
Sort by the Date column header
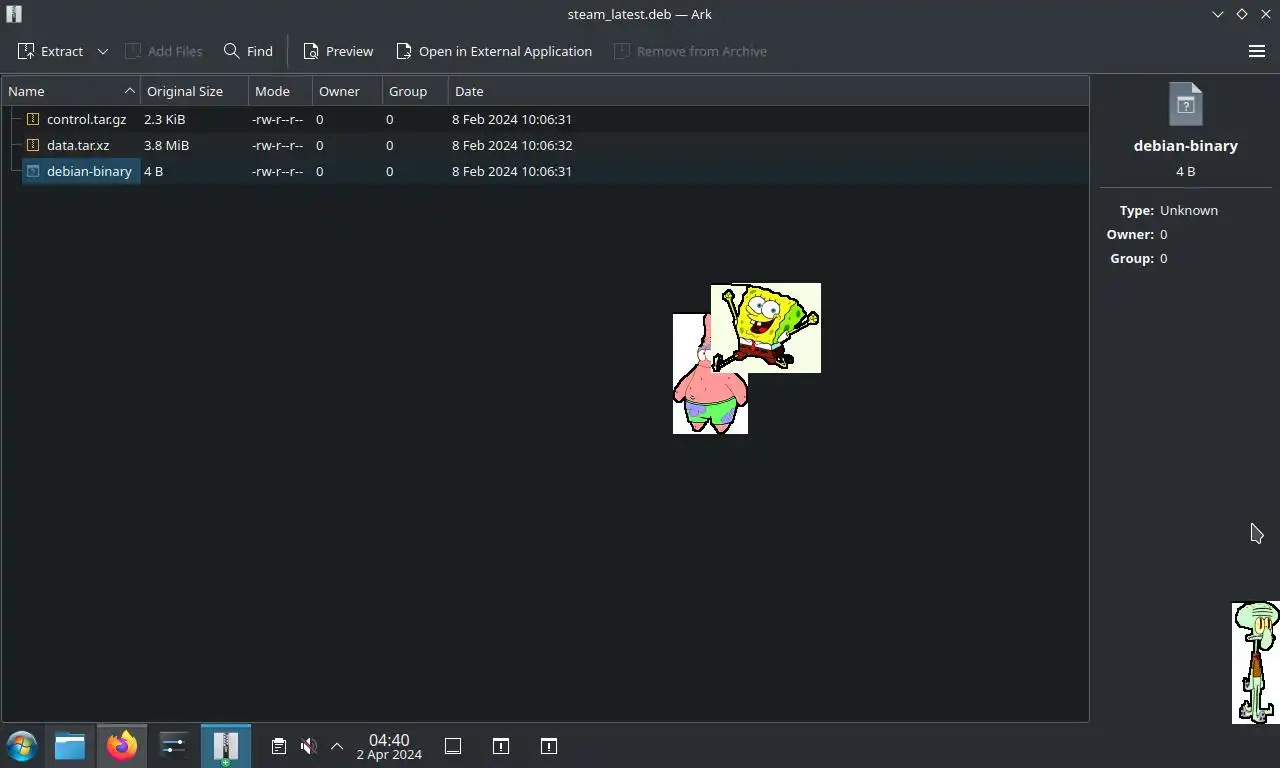pos(768,91)
